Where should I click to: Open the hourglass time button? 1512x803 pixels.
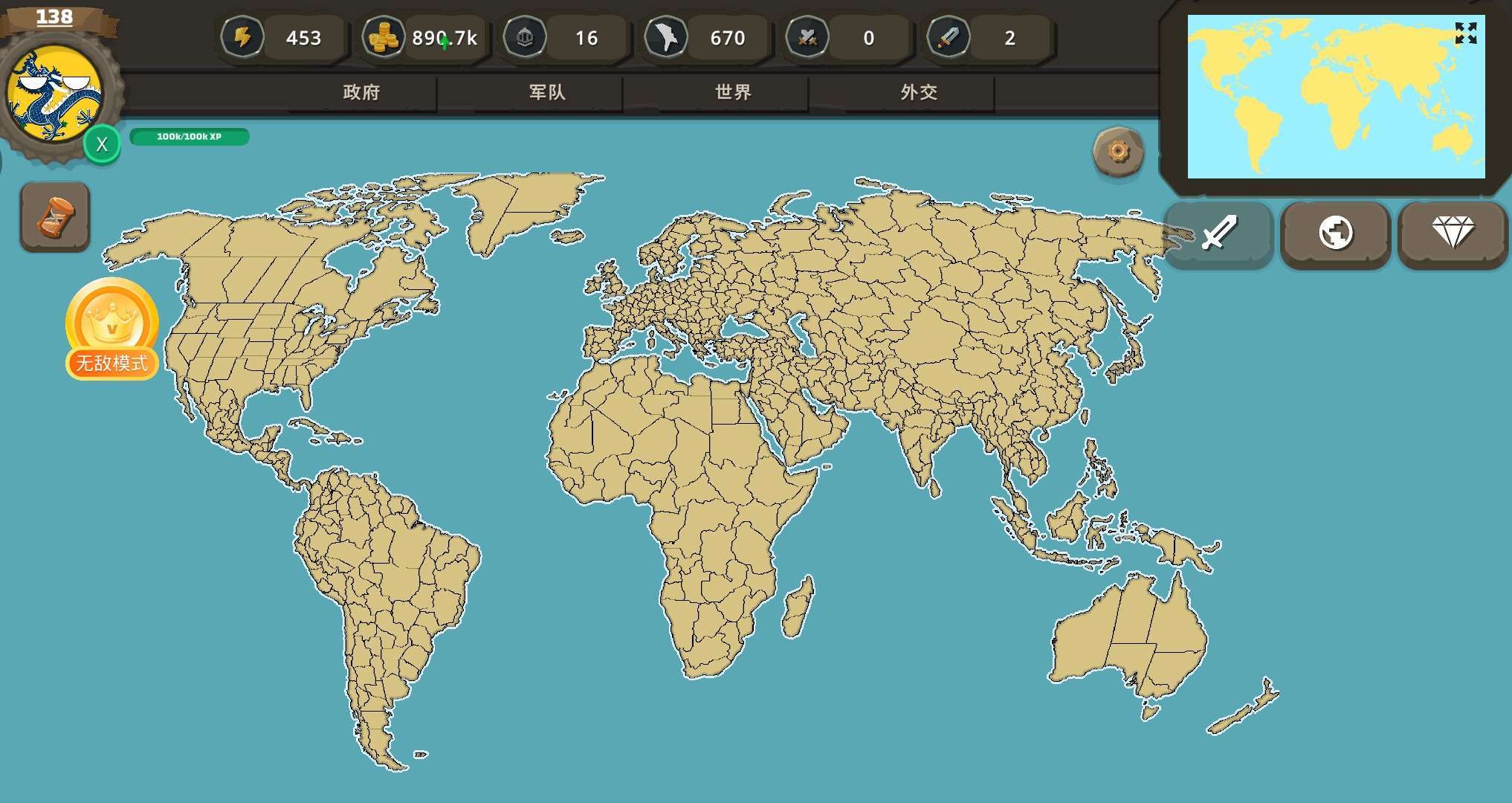pyautogui.click(x=55, y=217)
